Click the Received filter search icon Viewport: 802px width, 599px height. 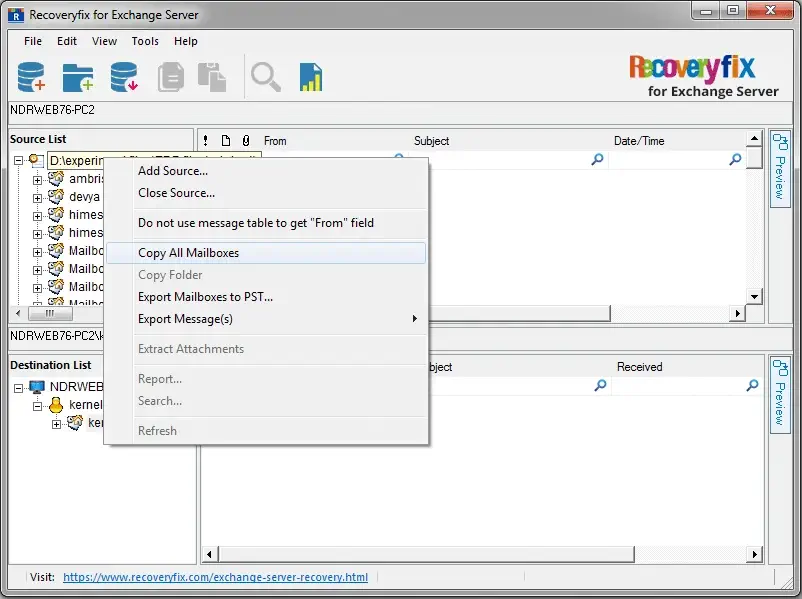(752, 385)
